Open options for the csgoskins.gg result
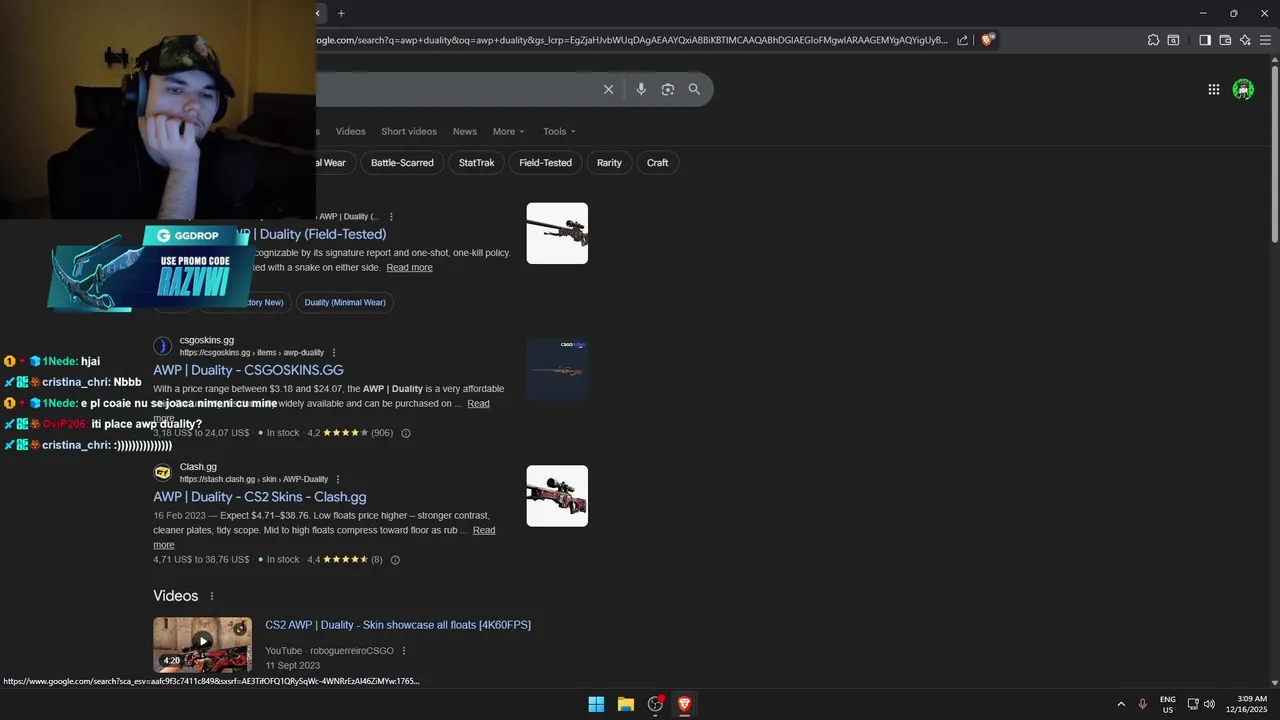Viewport: 1280px width, 720px height. (334, 353)
